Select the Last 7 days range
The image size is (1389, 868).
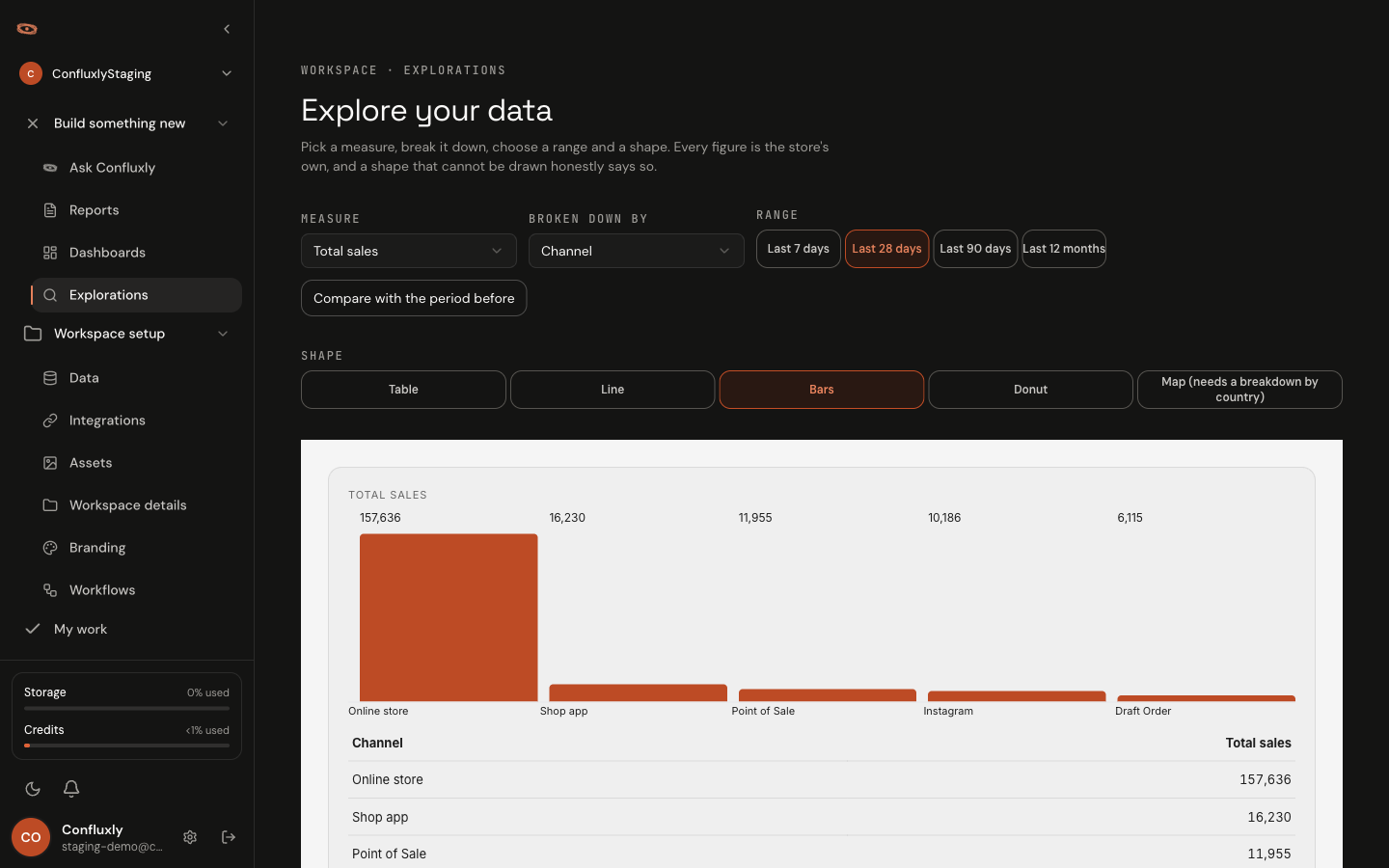799,249
